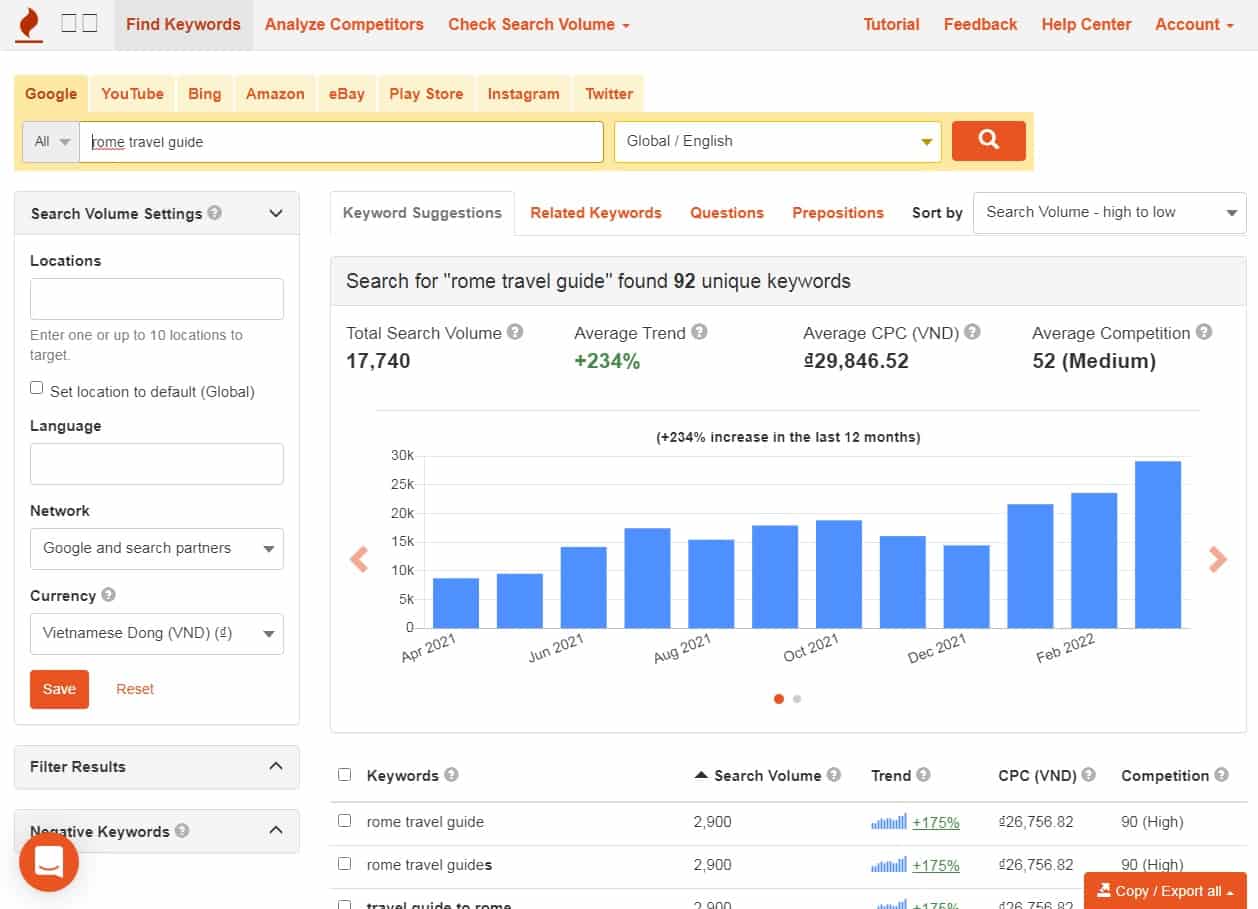The height and width of the screenshot is (909, 1258).
Task: Click help icon beside Search Volume Settings
Action: pyautogui.click(x=215, y=213)
